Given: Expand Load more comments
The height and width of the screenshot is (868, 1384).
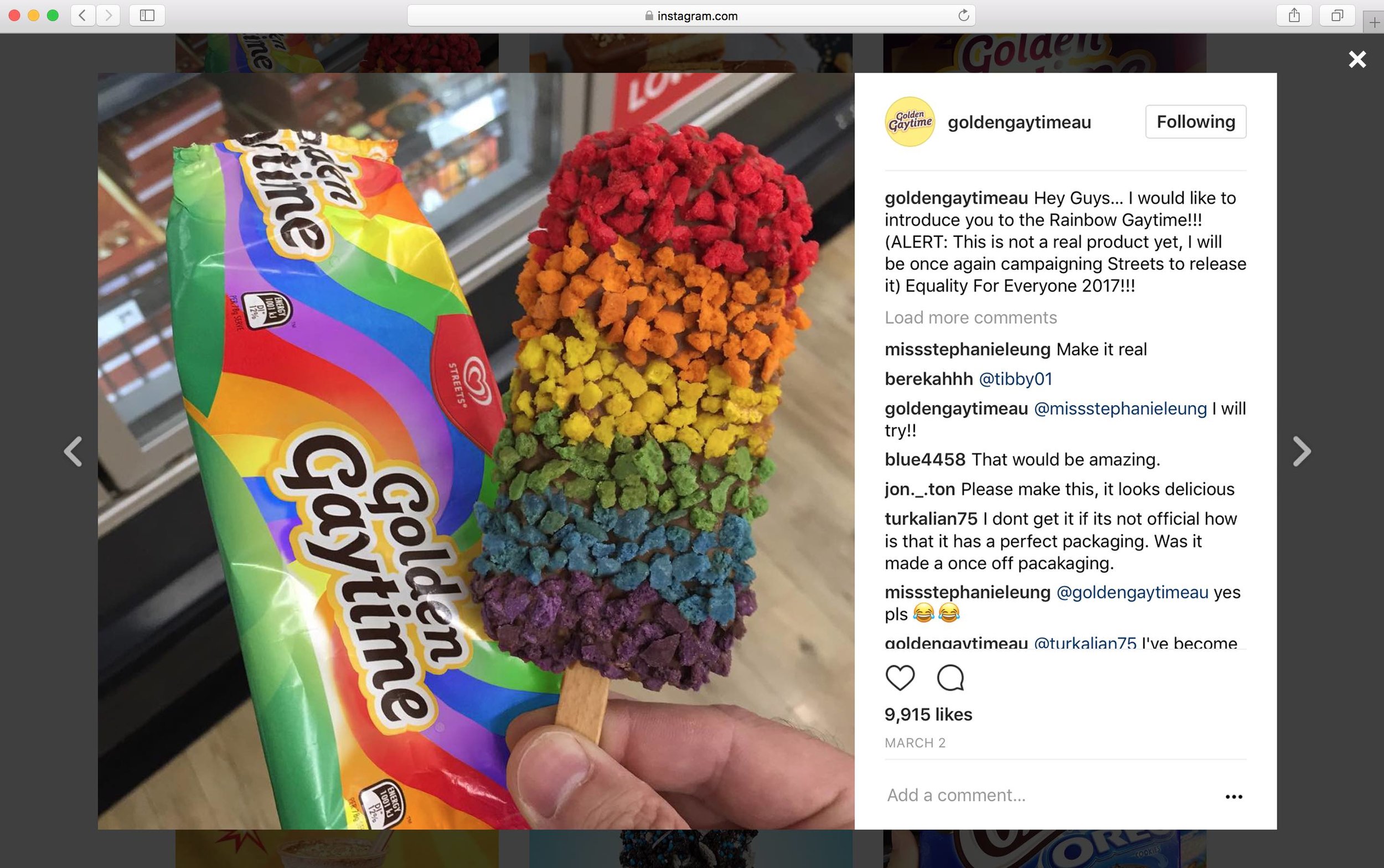Looking at the screenshot, I should click(x=970, y=317).
